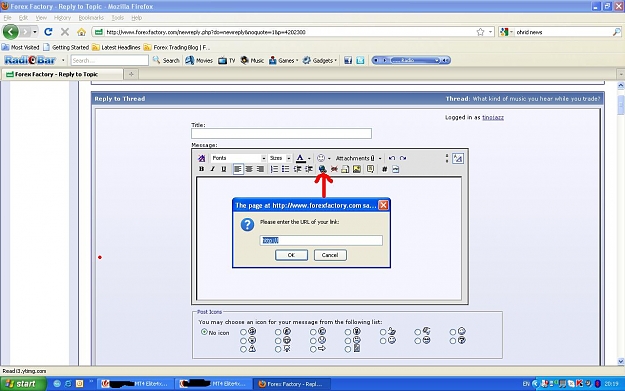Apply the text color swatch A
625x391 pixels.
[x=301, y=158]
